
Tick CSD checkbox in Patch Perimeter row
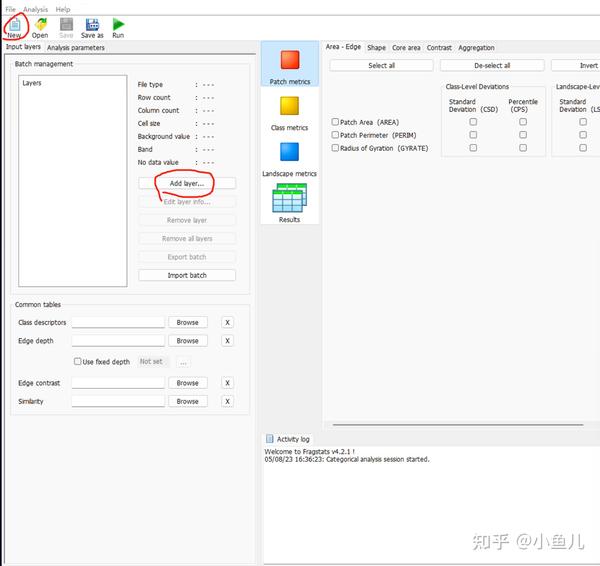pyautogui.click(x=473, y=135)
